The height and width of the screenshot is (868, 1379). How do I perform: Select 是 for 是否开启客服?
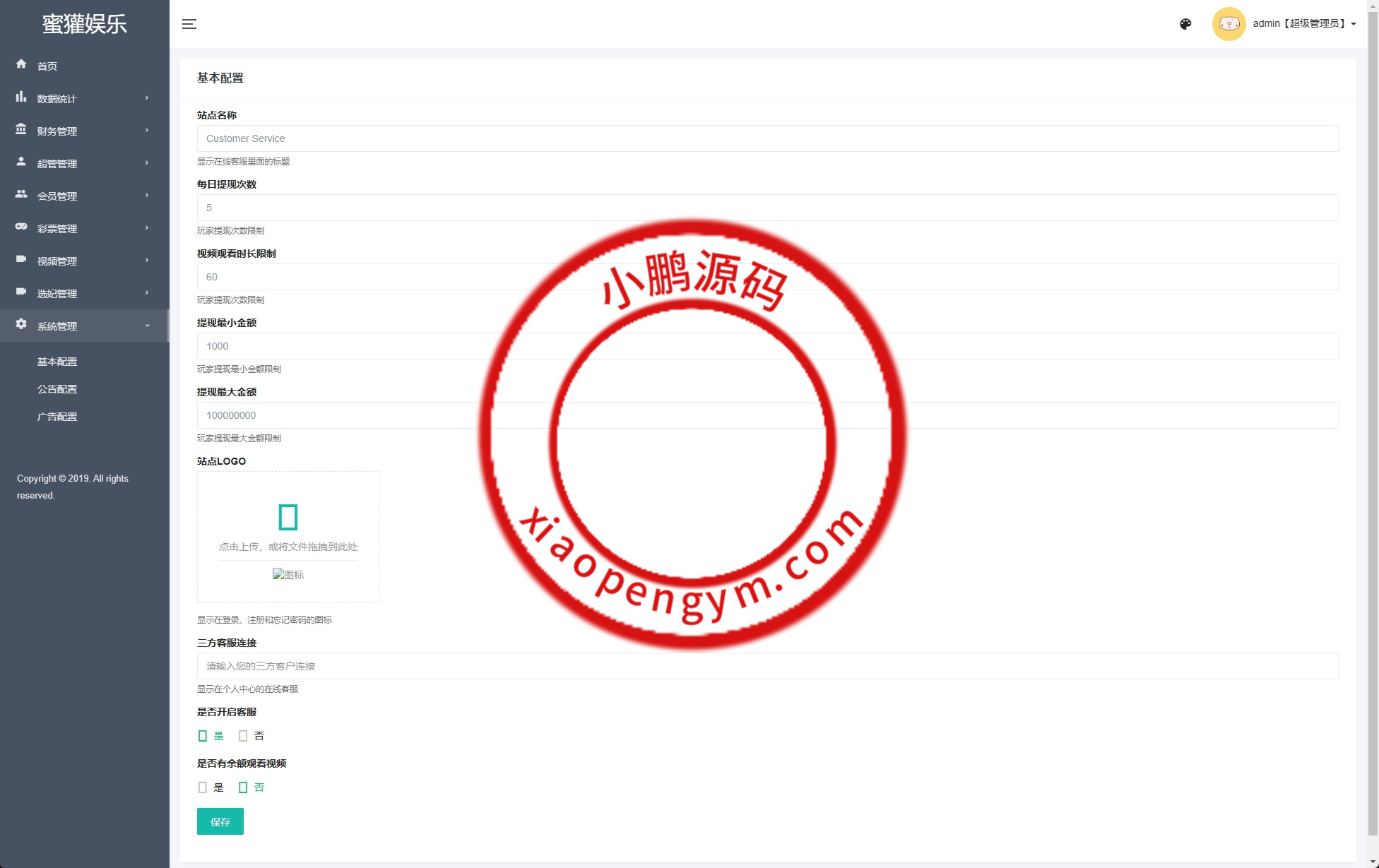203,736
